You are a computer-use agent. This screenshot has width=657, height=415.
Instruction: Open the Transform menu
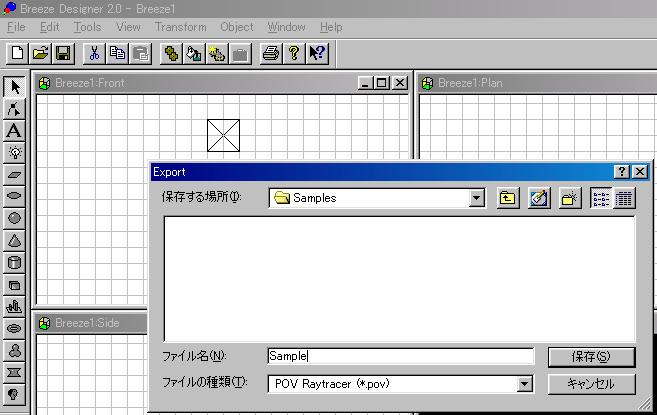point(181,27)
